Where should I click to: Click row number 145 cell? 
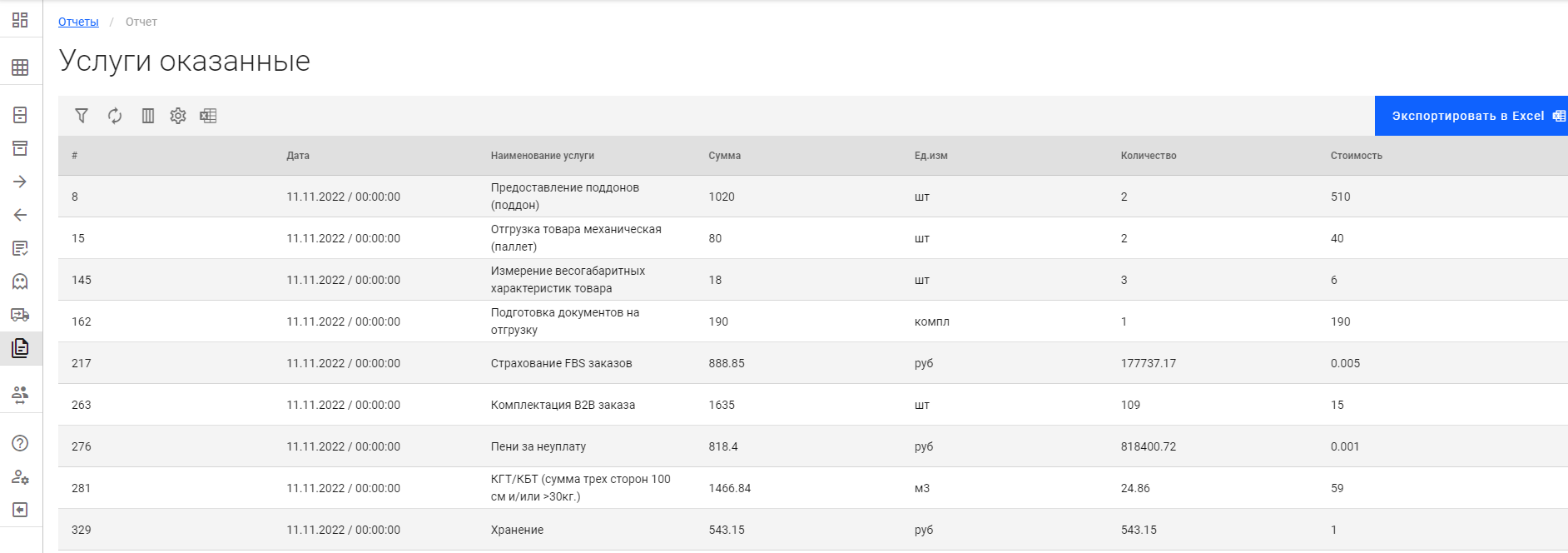[82, 280]
